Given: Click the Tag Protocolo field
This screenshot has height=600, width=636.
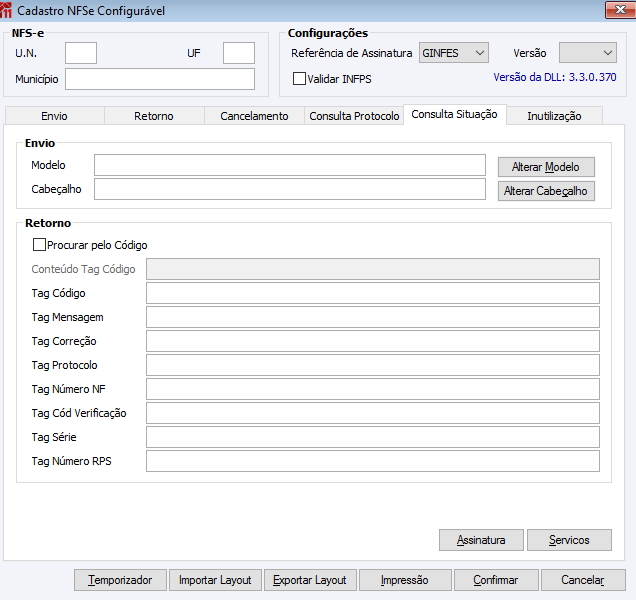Looking at the screenshot, I should coord(373,365).
